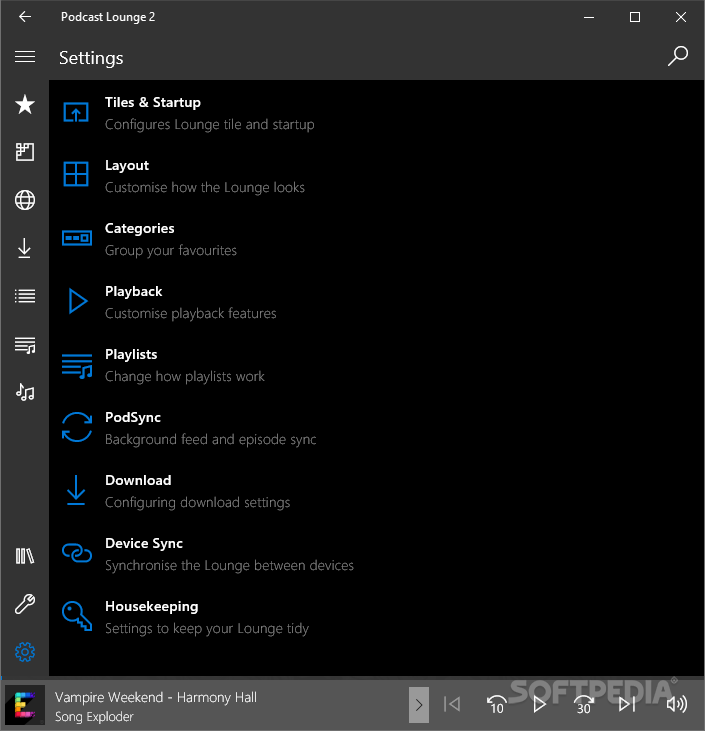705x731 pixels.
Task: Click the PodSync circular arrows icon
Action: click(77, 427)
